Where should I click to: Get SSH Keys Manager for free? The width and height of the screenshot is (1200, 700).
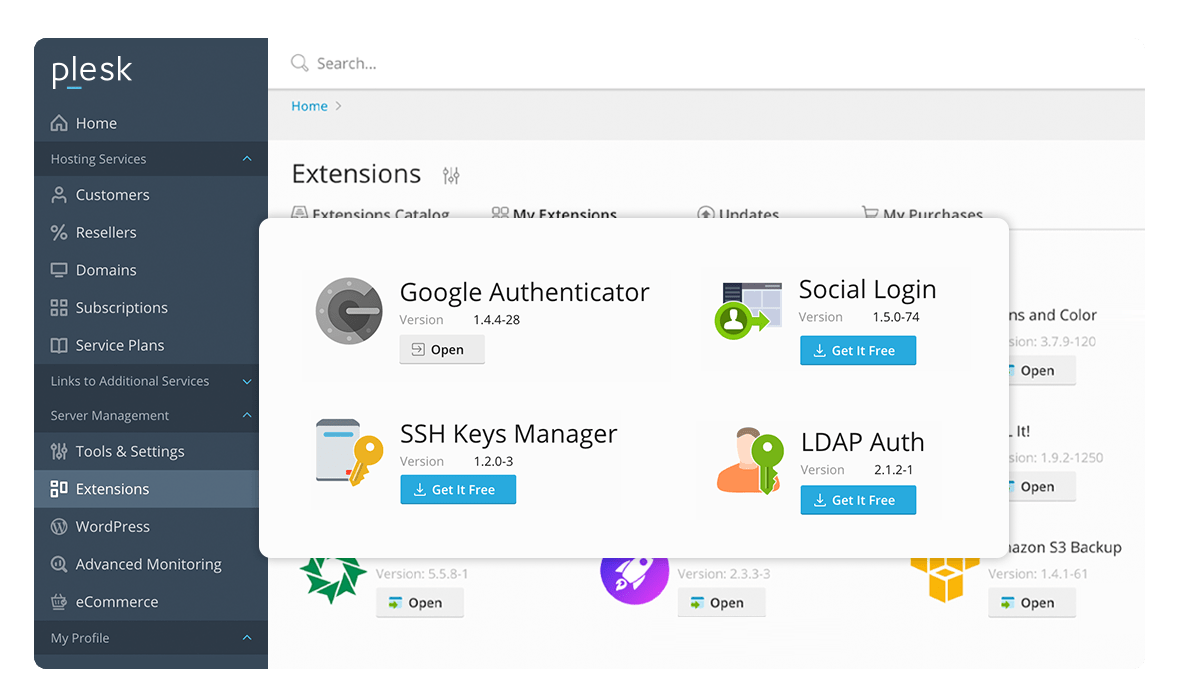[x=458, y=490]
